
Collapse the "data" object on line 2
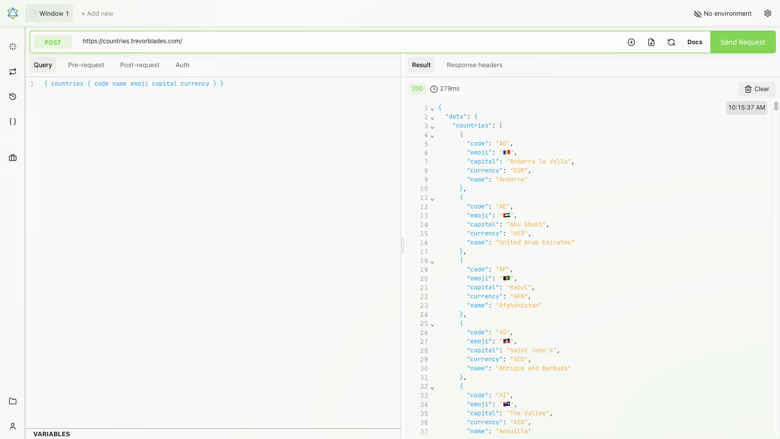[432, 117]
